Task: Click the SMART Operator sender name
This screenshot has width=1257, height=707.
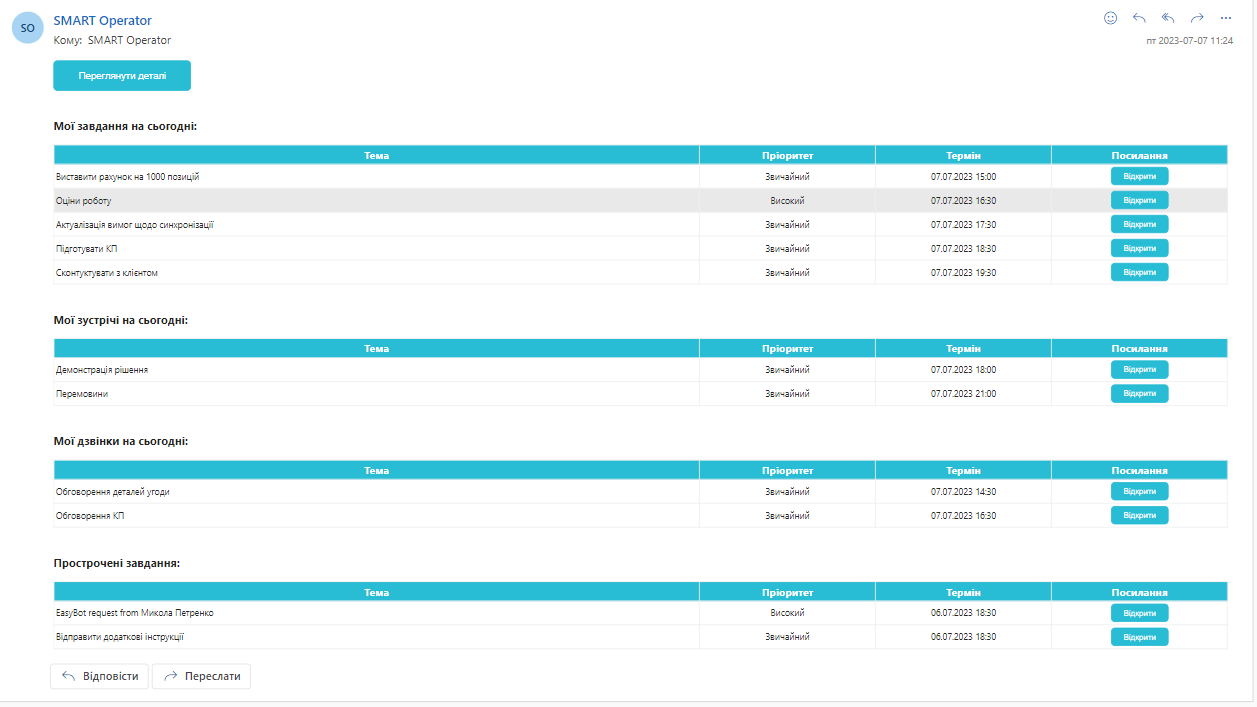Action: (102, 20)
